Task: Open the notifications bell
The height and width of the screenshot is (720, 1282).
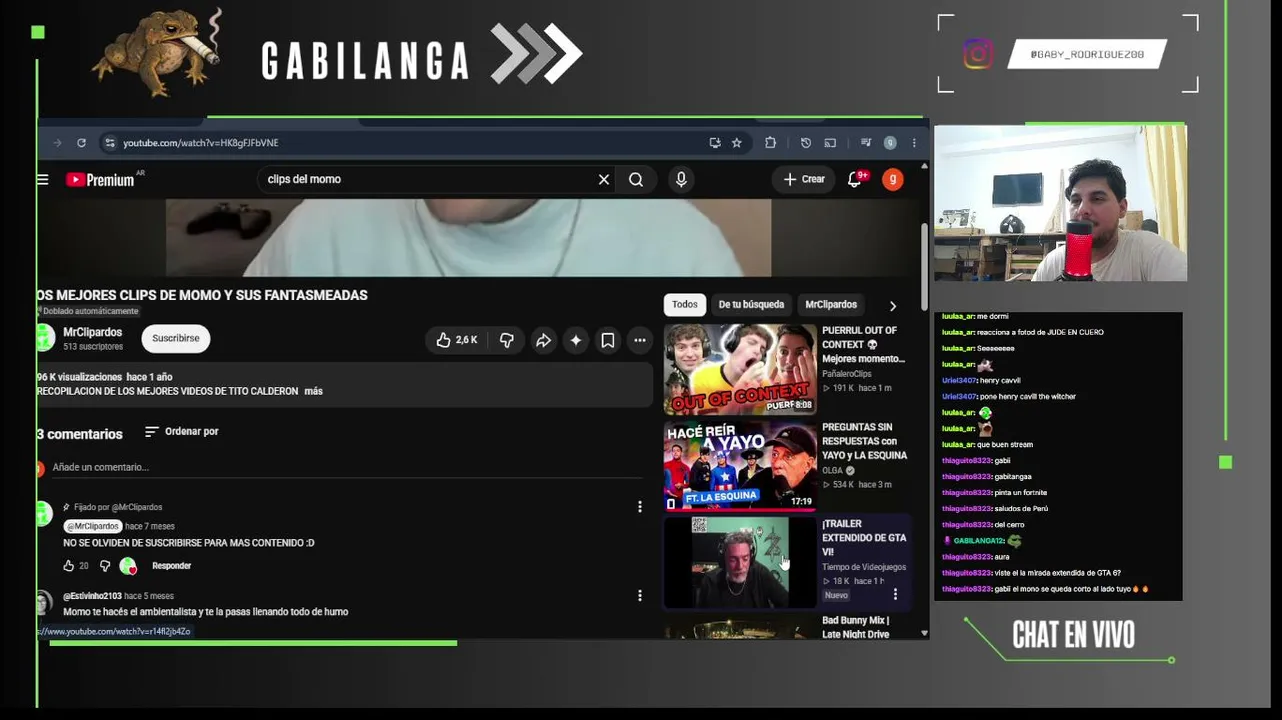Action: click(855, 180)
